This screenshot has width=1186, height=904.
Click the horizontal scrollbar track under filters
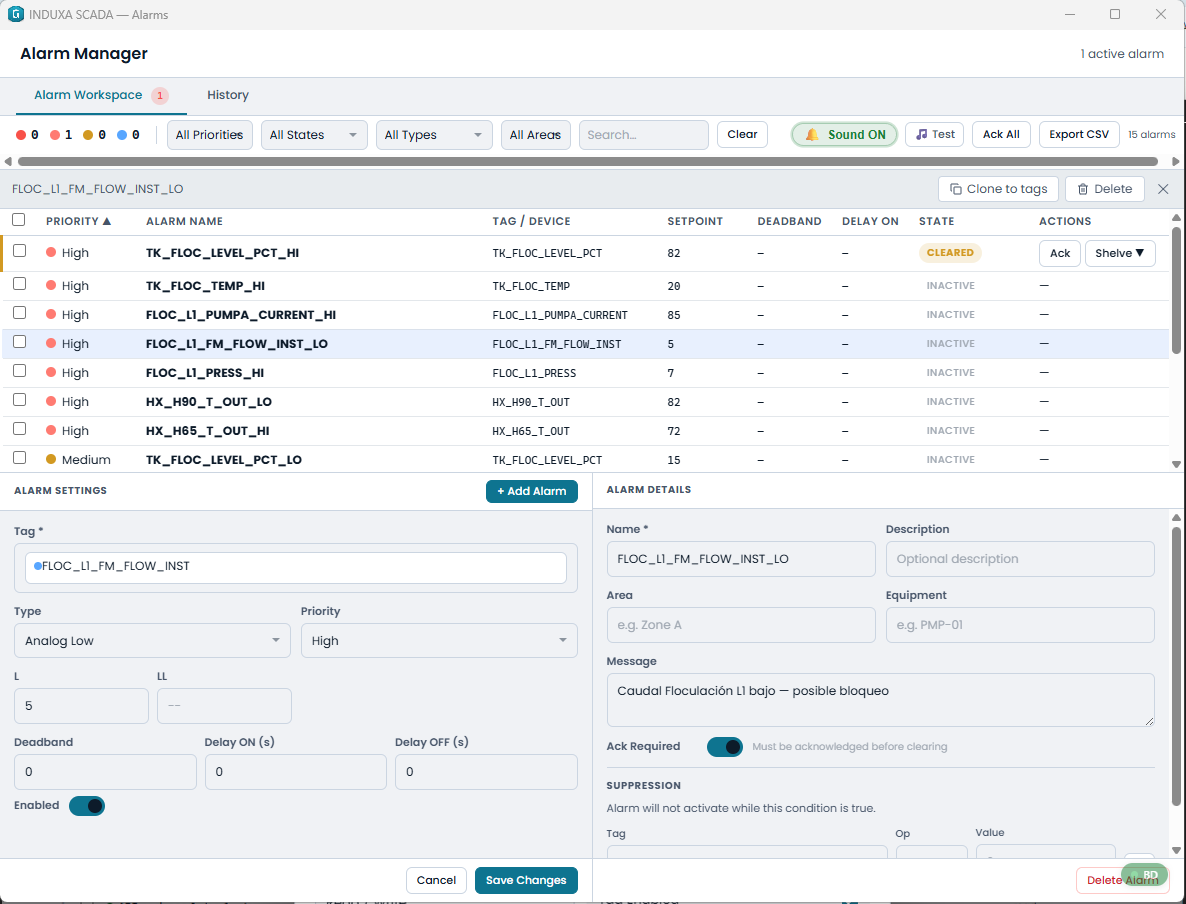588,161
